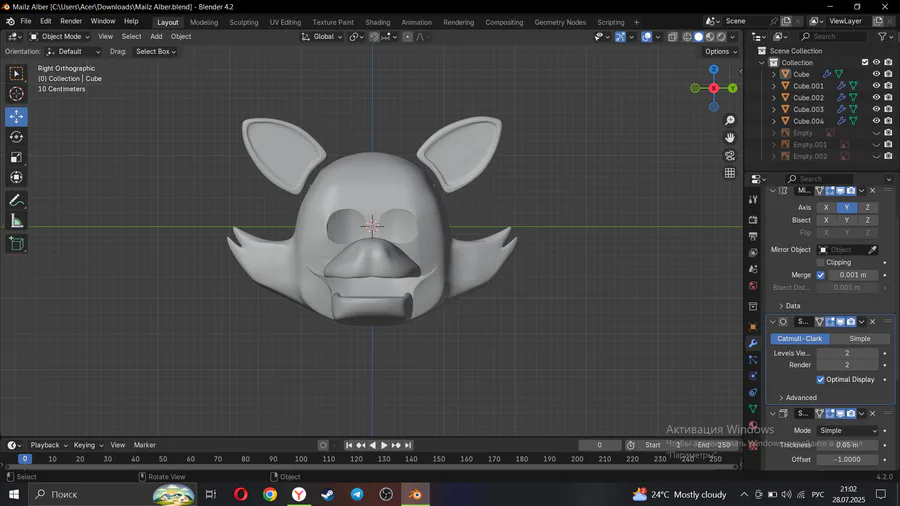Select the Select Box tool in toolbar
Image resolution: width=900 pixels, height=506 pixels.
click(x=16, y=73)
